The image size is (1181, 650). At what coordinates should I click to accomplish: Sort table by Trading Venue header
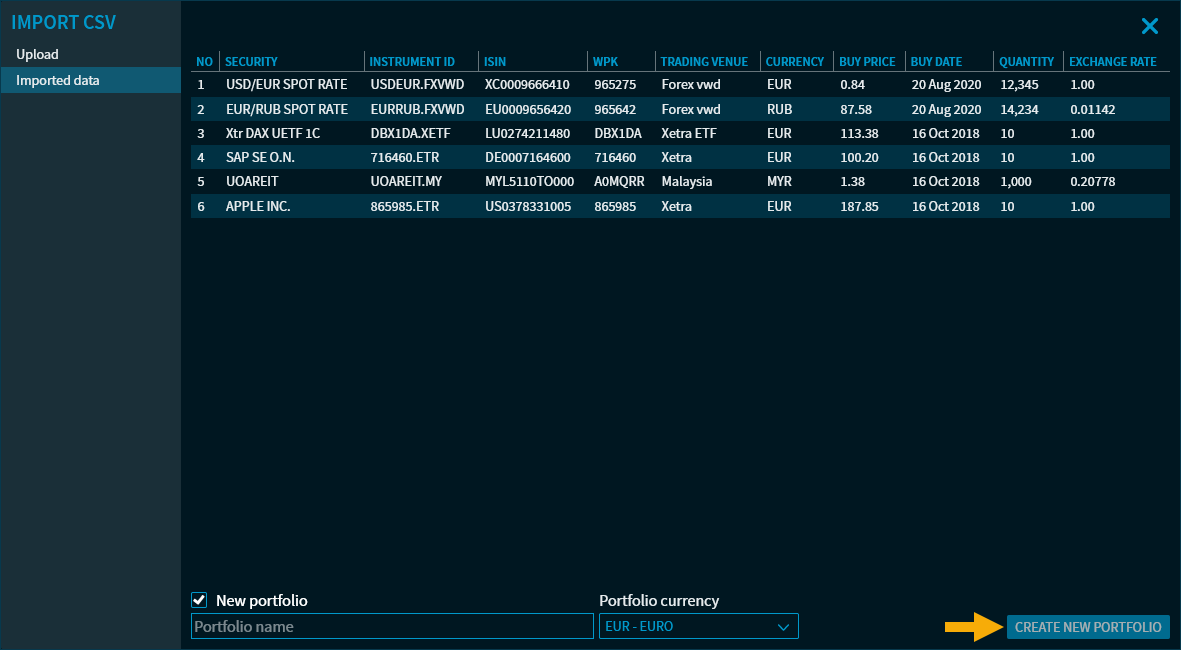click(704, 62)
